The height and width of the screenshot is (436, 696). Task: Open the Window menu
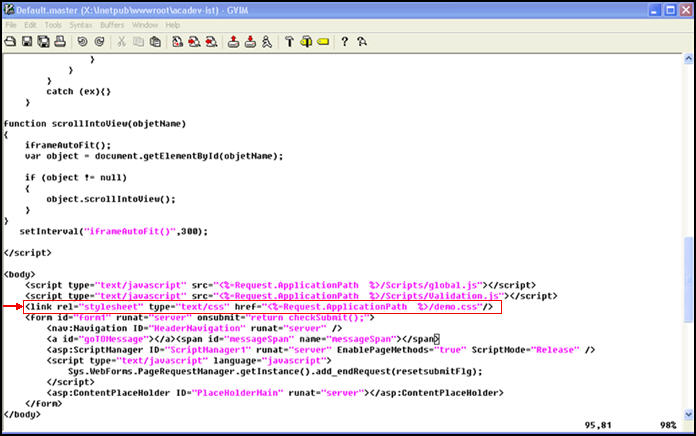145,24
